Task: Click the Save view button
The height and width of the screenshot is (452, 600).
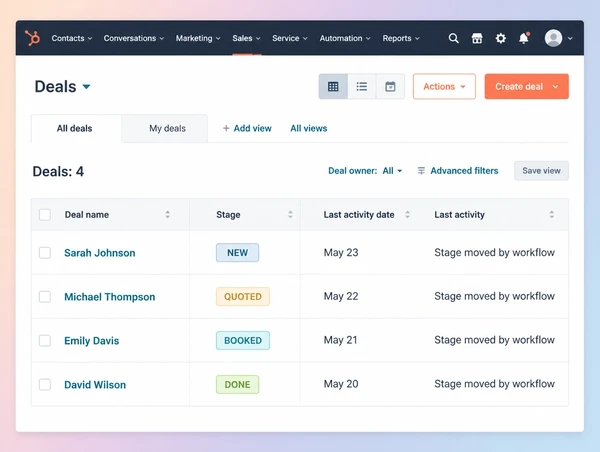Action: (x=541, y=171)
